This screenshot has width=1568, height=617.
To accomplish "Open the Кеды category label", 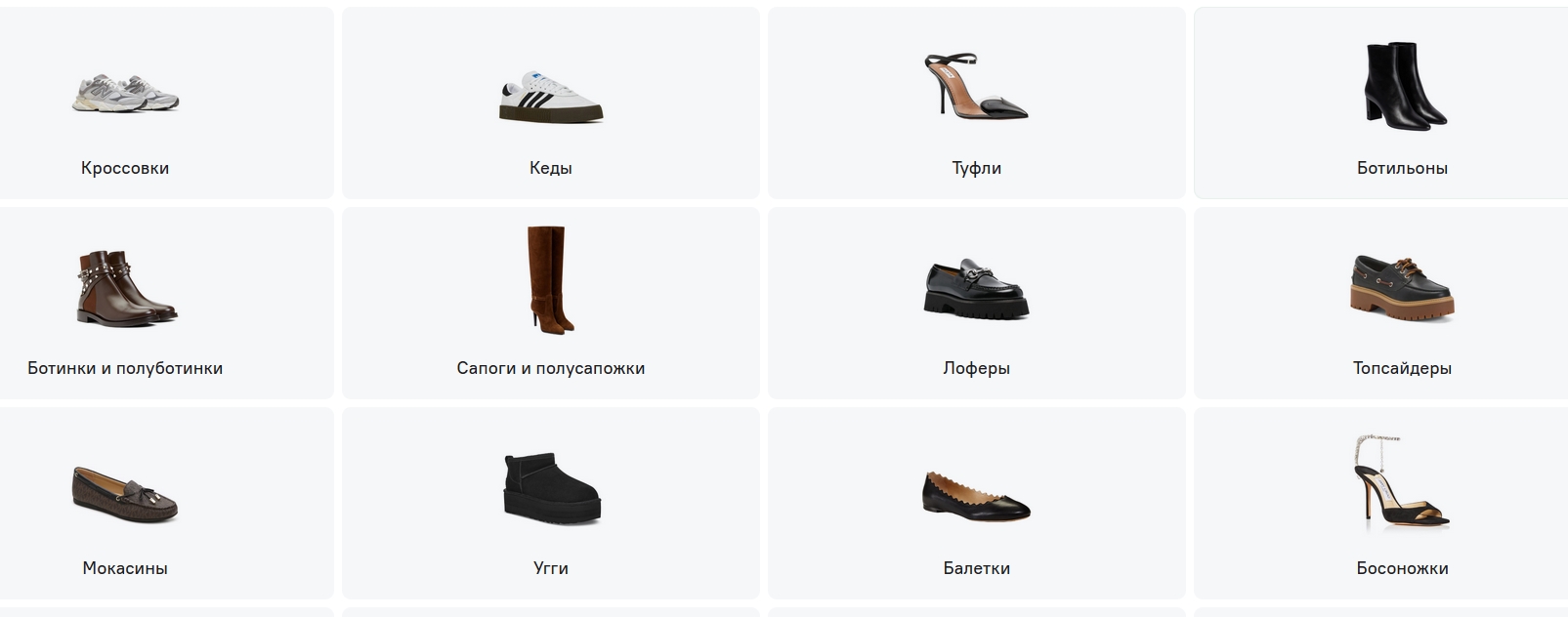I will [x=551, y=168].
